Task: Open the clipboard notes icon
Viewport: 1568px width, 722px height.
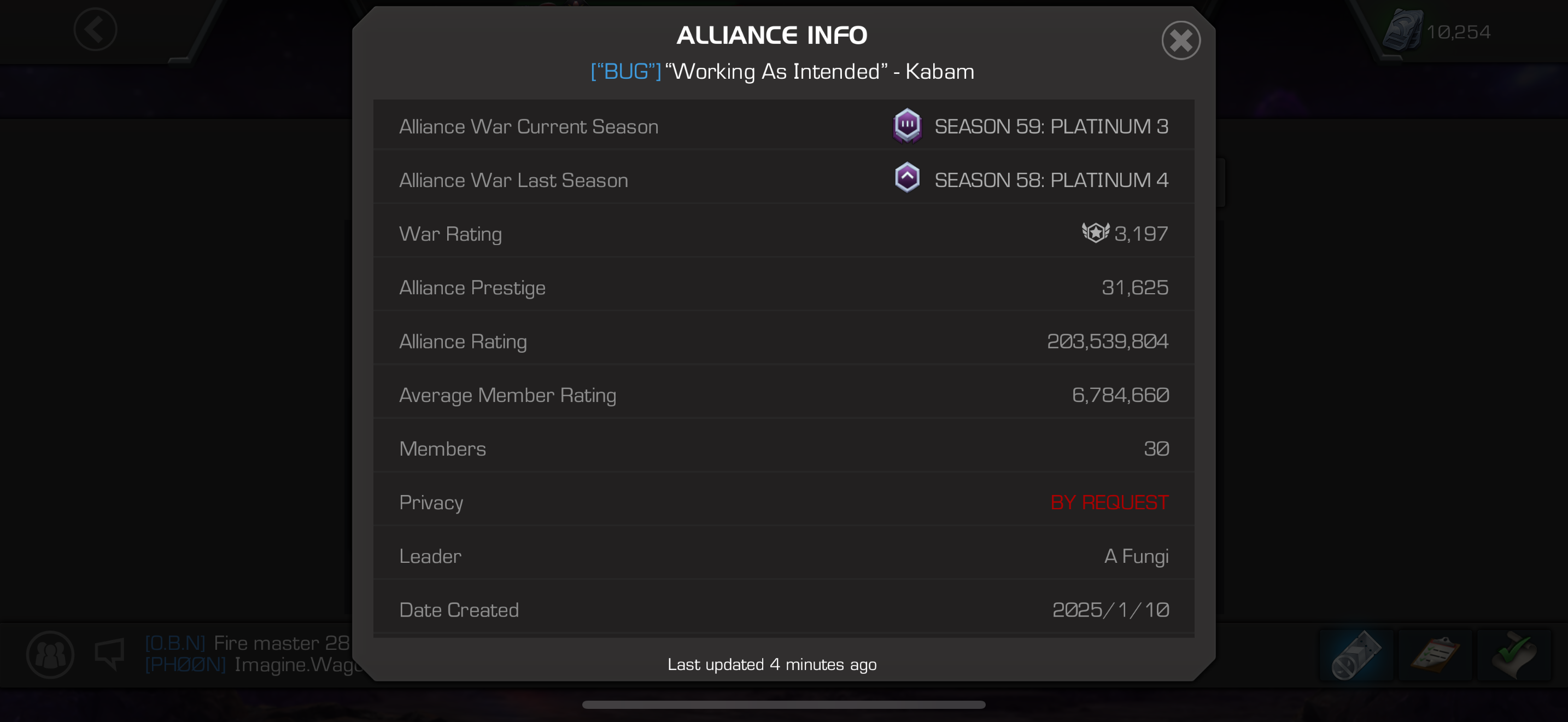Action: pos(1435,655)
